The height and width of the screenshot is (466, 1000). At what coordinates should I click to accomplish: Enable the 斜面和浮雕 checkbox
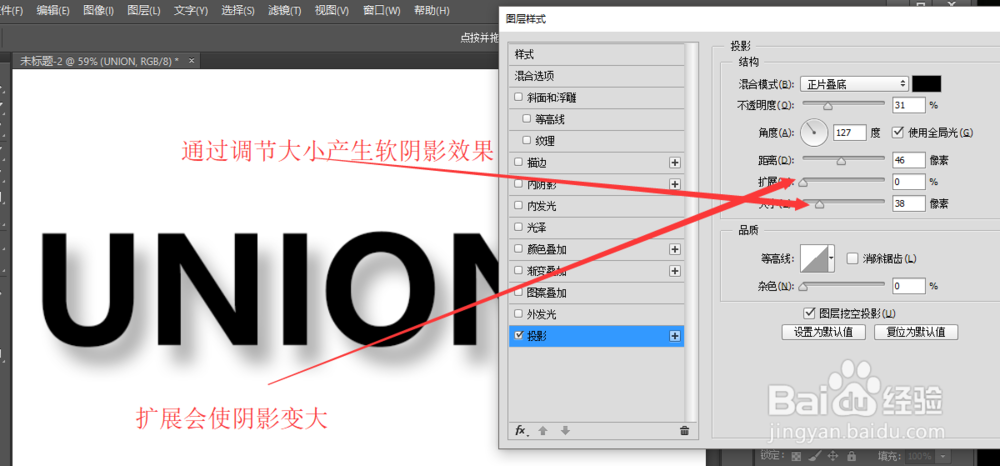pos(518,98)
